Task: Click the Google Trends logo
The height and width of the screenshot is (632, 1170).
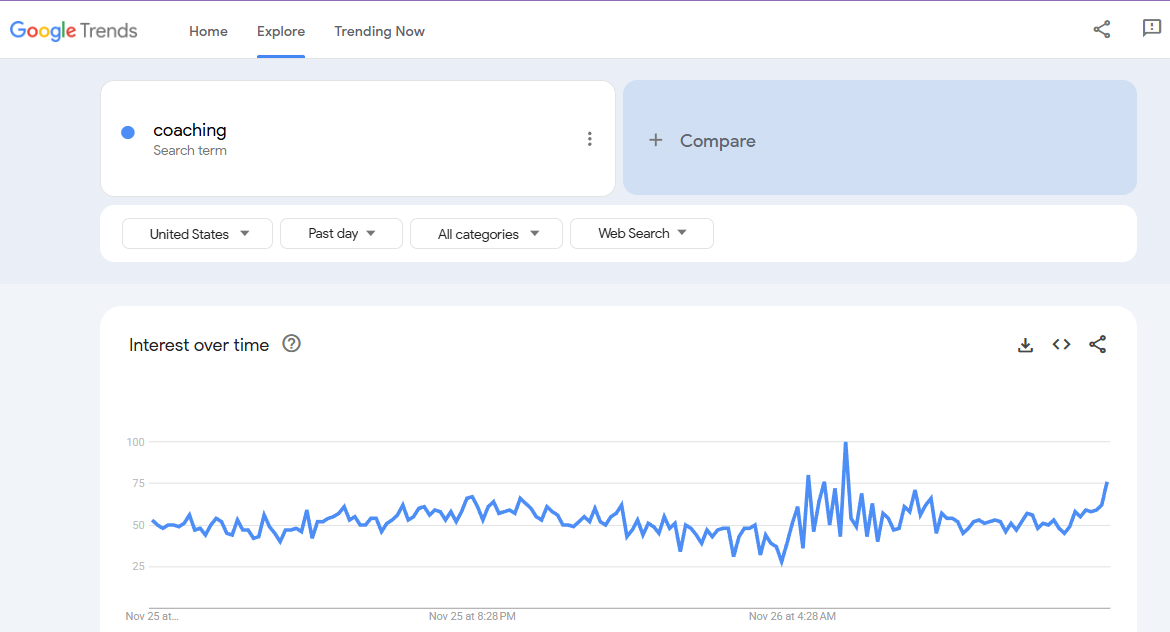Action: 73,31
